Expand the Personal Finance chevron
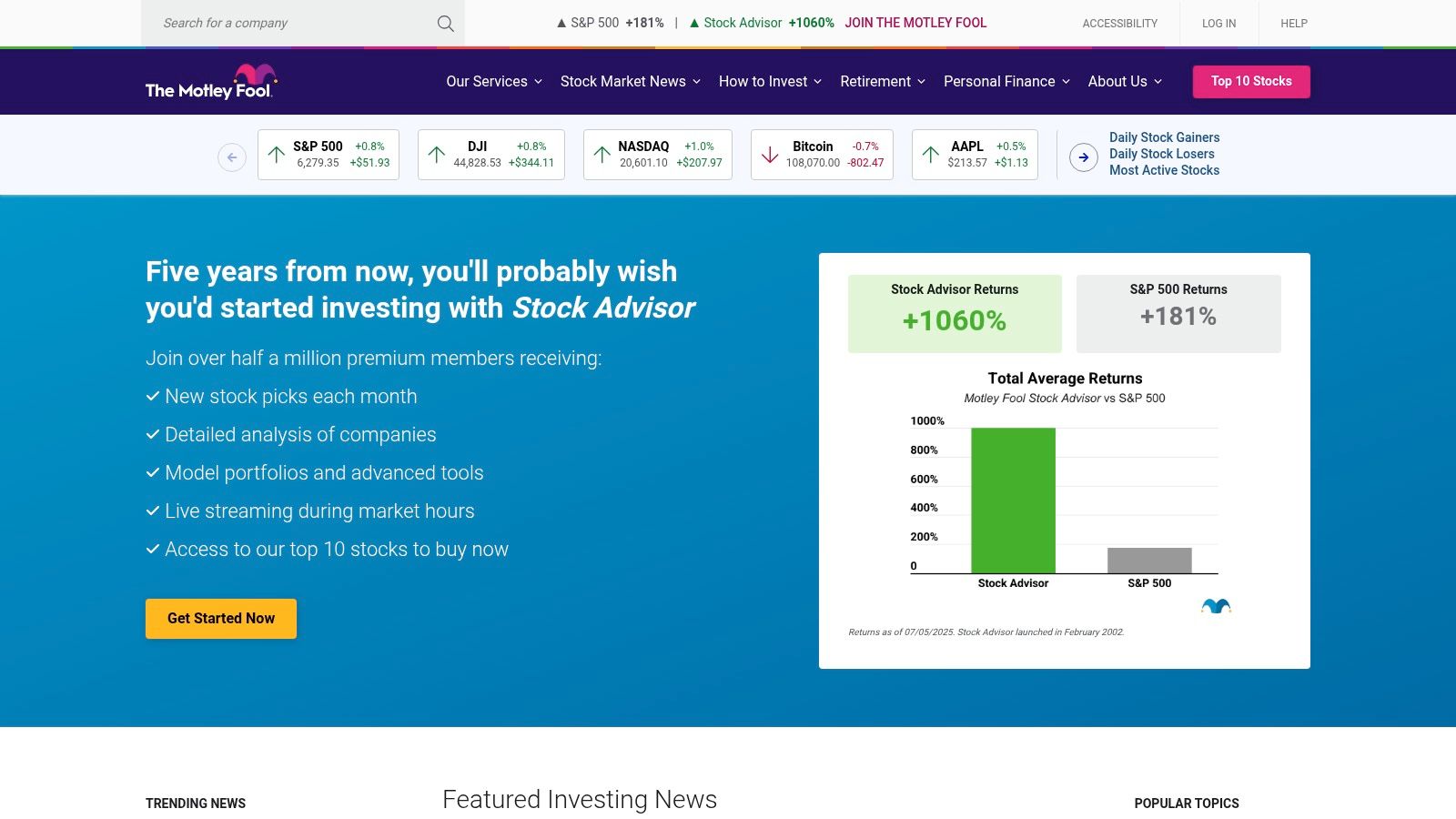This screenshot has height=819, width=1456. pos(1066,82)
